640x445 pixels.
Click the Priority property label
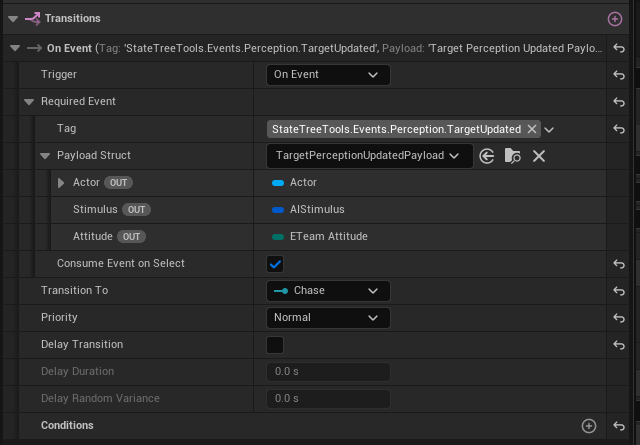(59, 317)
